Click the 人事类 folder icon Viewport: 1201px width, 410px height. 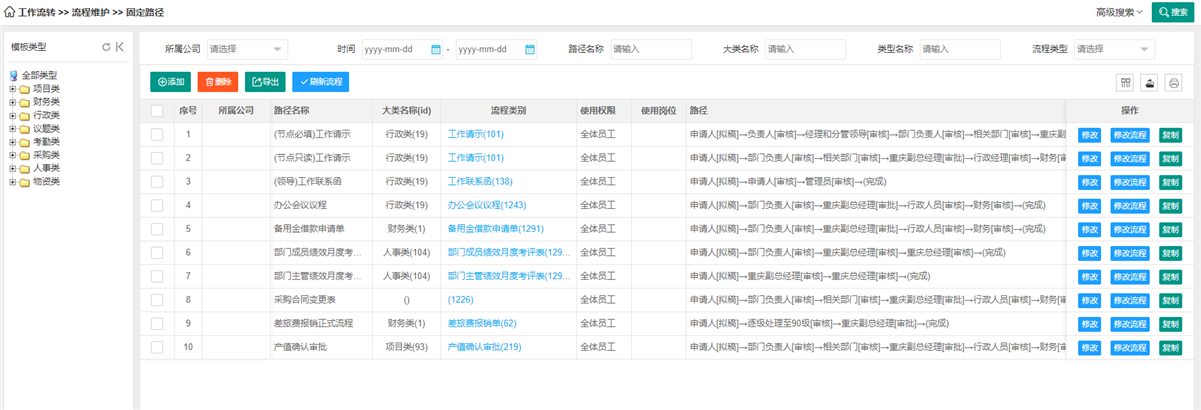pos(24,168)
